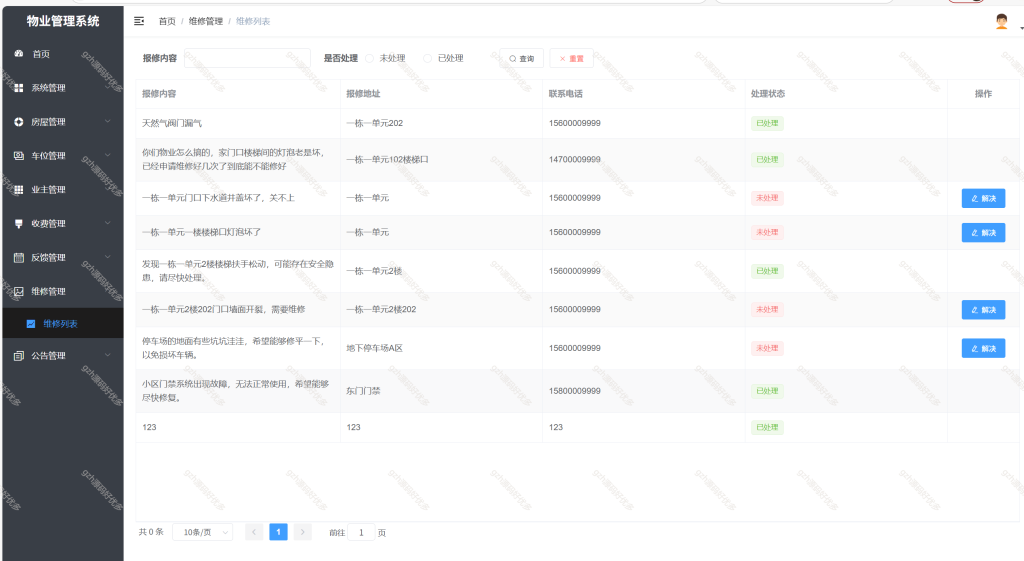Expand the 收费管理 menu arrow
Screen dimensions: 1024x561
click(108, 223)
